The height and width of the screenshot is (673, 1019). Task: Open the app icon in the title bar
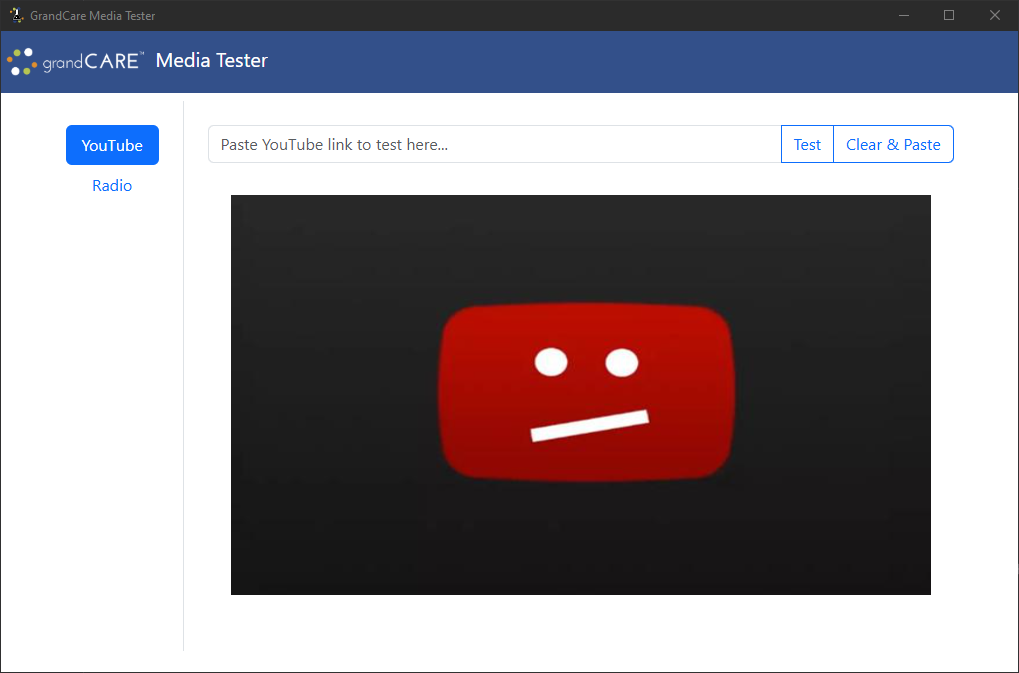click(x=16, y=15)
